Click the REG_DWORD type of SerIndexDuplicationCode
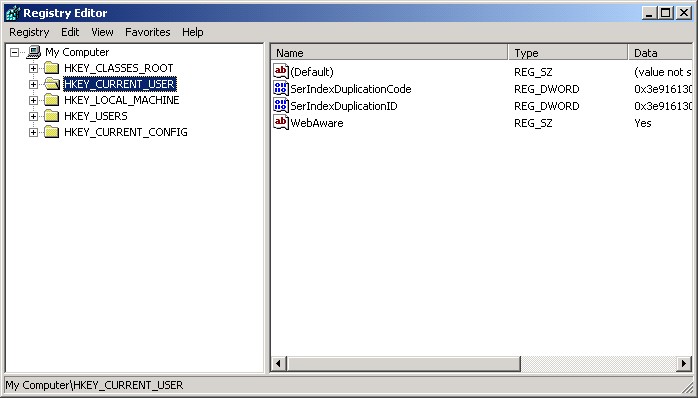698x398 pixels. tap(547, 89)
